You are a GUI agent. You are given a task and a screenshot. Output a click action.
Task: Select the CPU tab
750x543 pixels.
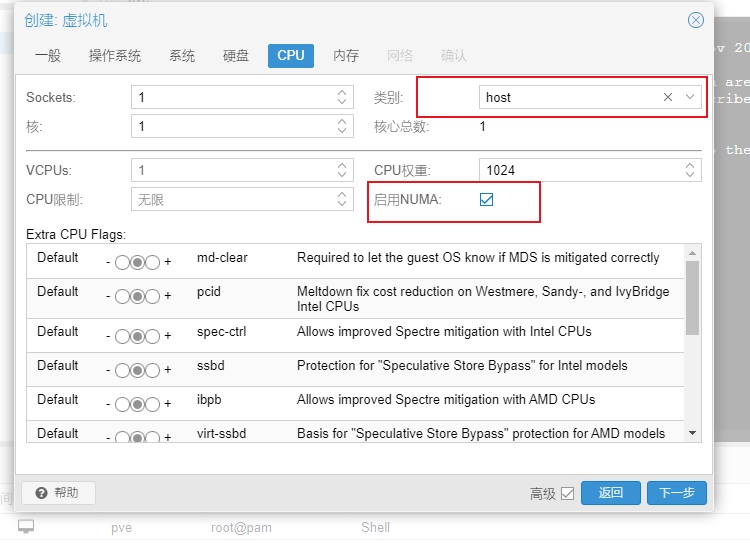(x=291, y=55)
